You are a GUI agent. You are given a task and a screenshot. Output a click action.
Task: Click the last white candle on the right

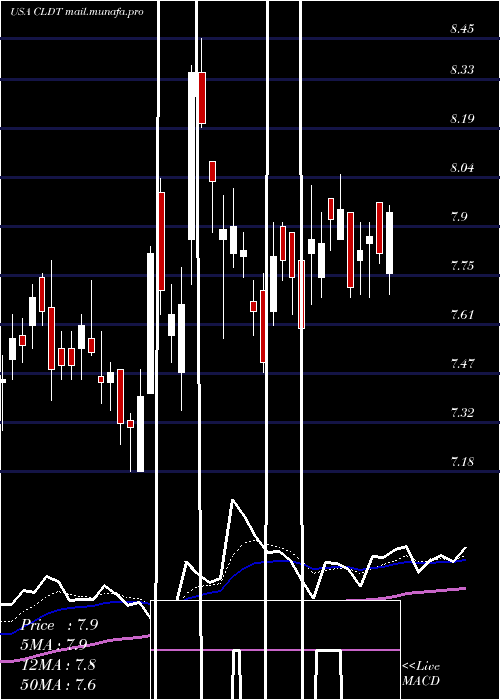coord(389,243)
